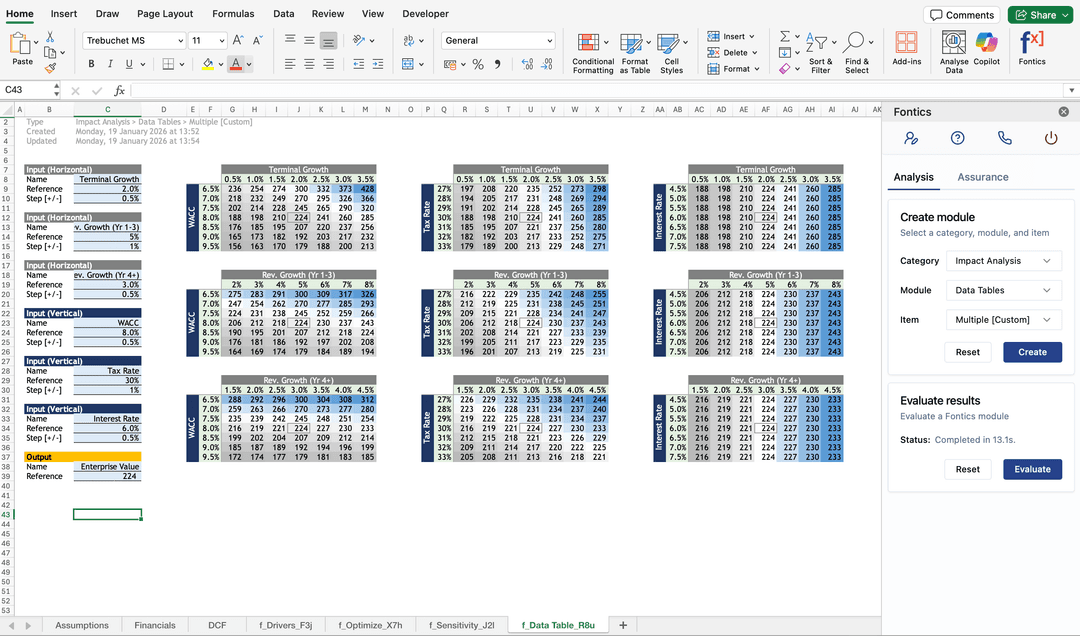Open the General number format dropdown
Image resolution: width=1080 pixels, height=636 pixels.
point(549,41)
